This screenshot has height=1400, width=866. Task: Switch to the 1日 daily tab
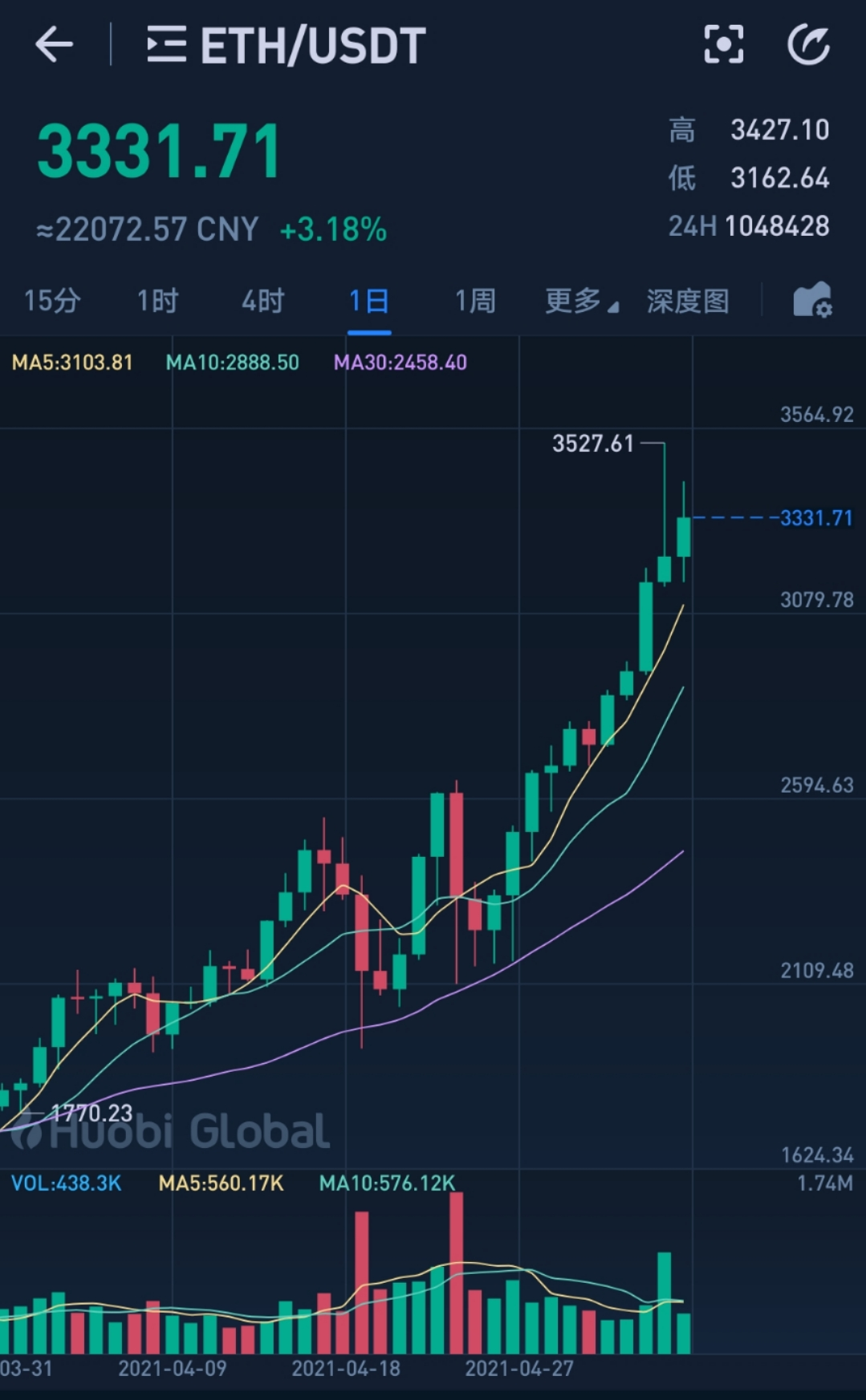tap(369, 300)
